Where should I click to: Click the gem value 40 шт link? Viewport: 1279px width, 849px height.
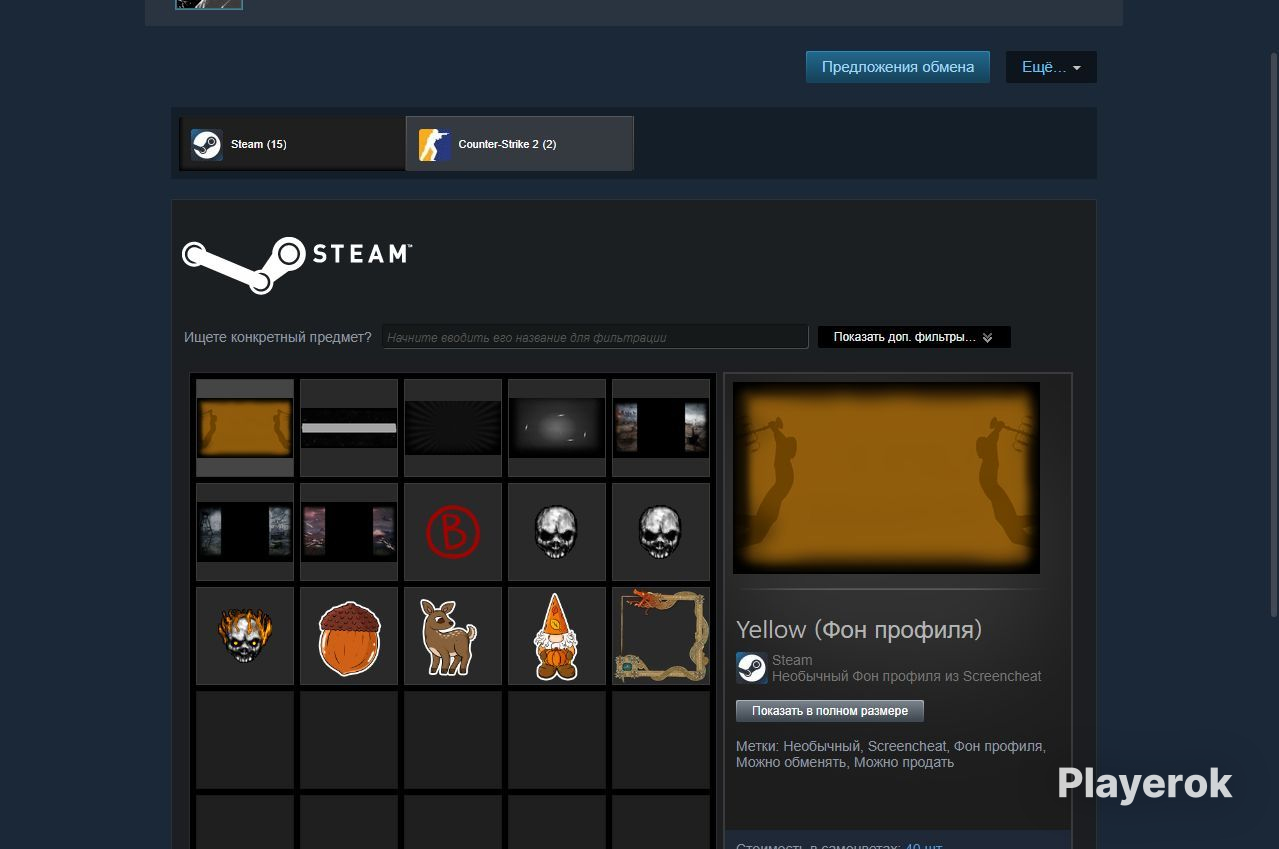tap(924, 845)
